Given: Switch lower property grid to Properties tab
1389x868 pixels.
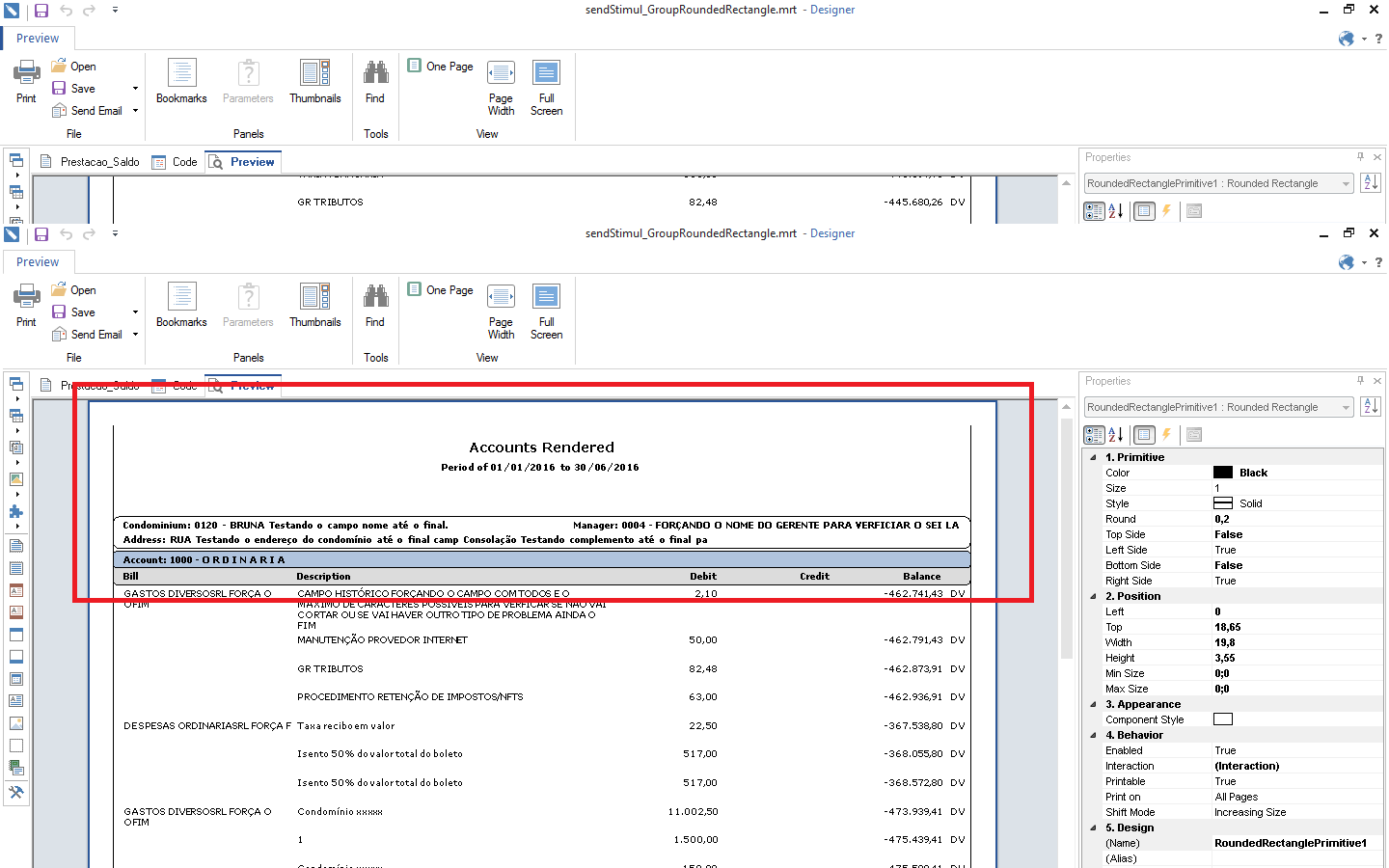Looking at the screenshot, I should pyautogui.click(x=1144, y=435).
